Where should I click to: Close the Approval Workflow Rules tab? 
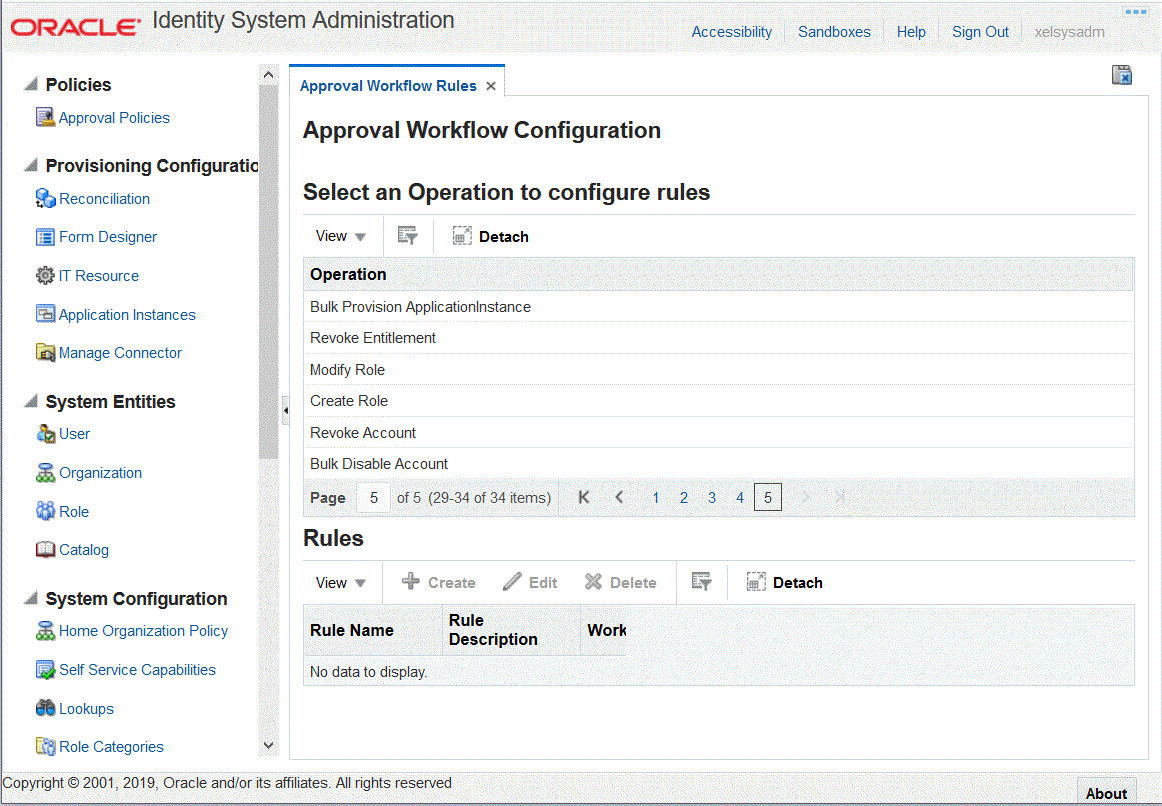491,86
